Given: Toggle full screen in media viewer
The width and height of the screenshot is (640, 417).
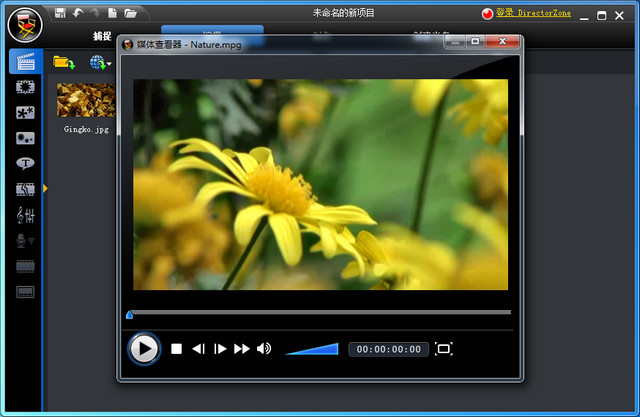Looking at the screenshot, I should pyautogui.click(x=444, y=349).
